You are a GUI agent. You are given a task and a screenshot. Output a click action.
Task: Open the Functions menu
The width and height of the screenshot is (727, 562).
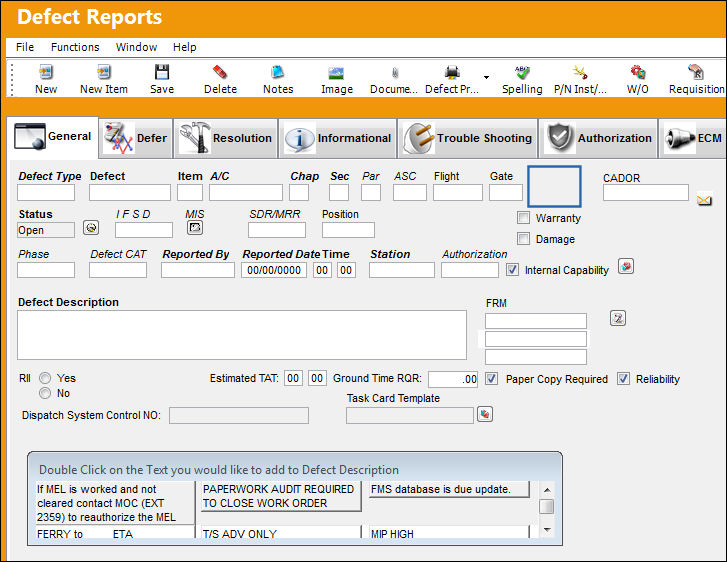click(x=75, y=47)
